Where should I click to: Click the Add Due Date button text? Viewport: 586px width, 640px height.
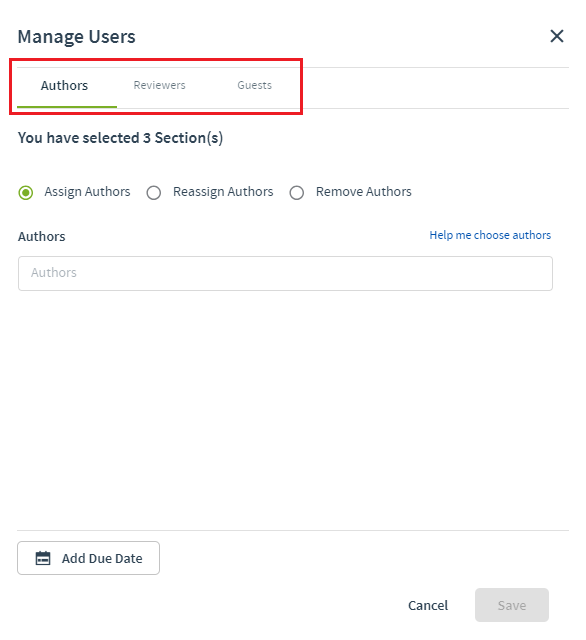coord(102,558)
